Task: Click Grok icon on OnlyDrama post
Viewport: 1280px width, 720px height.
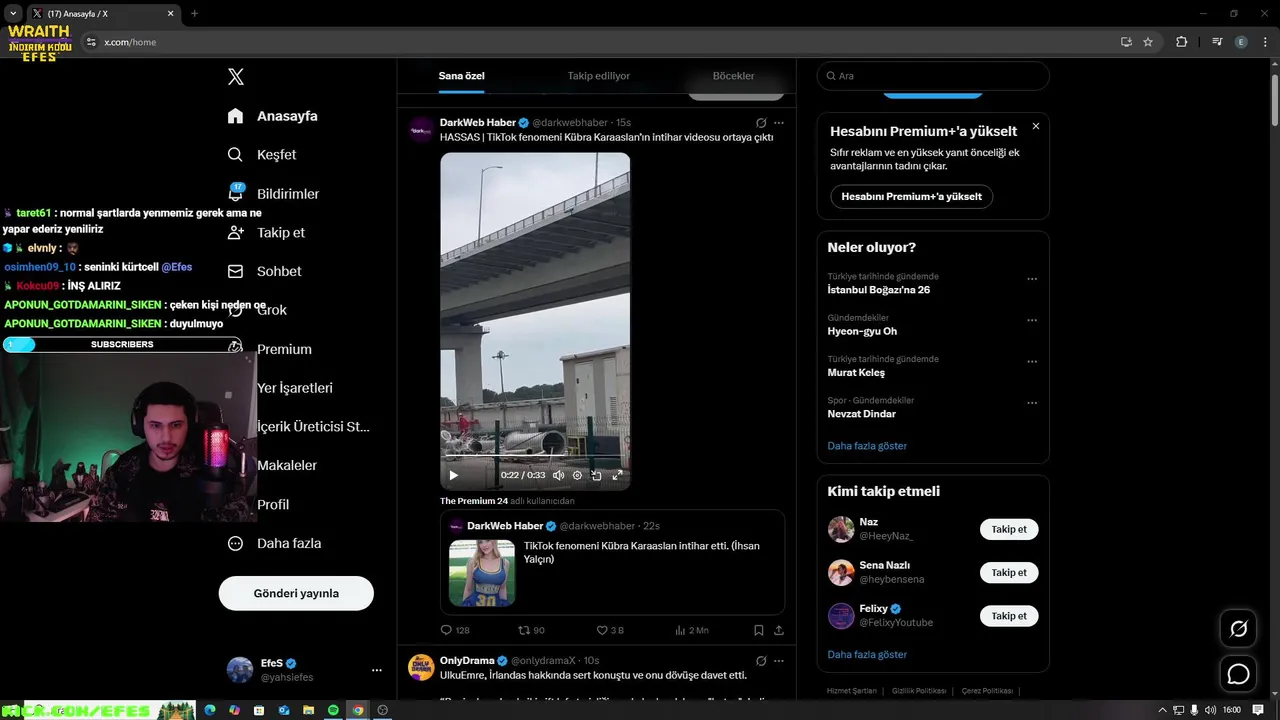Action: pyautogui.click(x=761, y=661)
